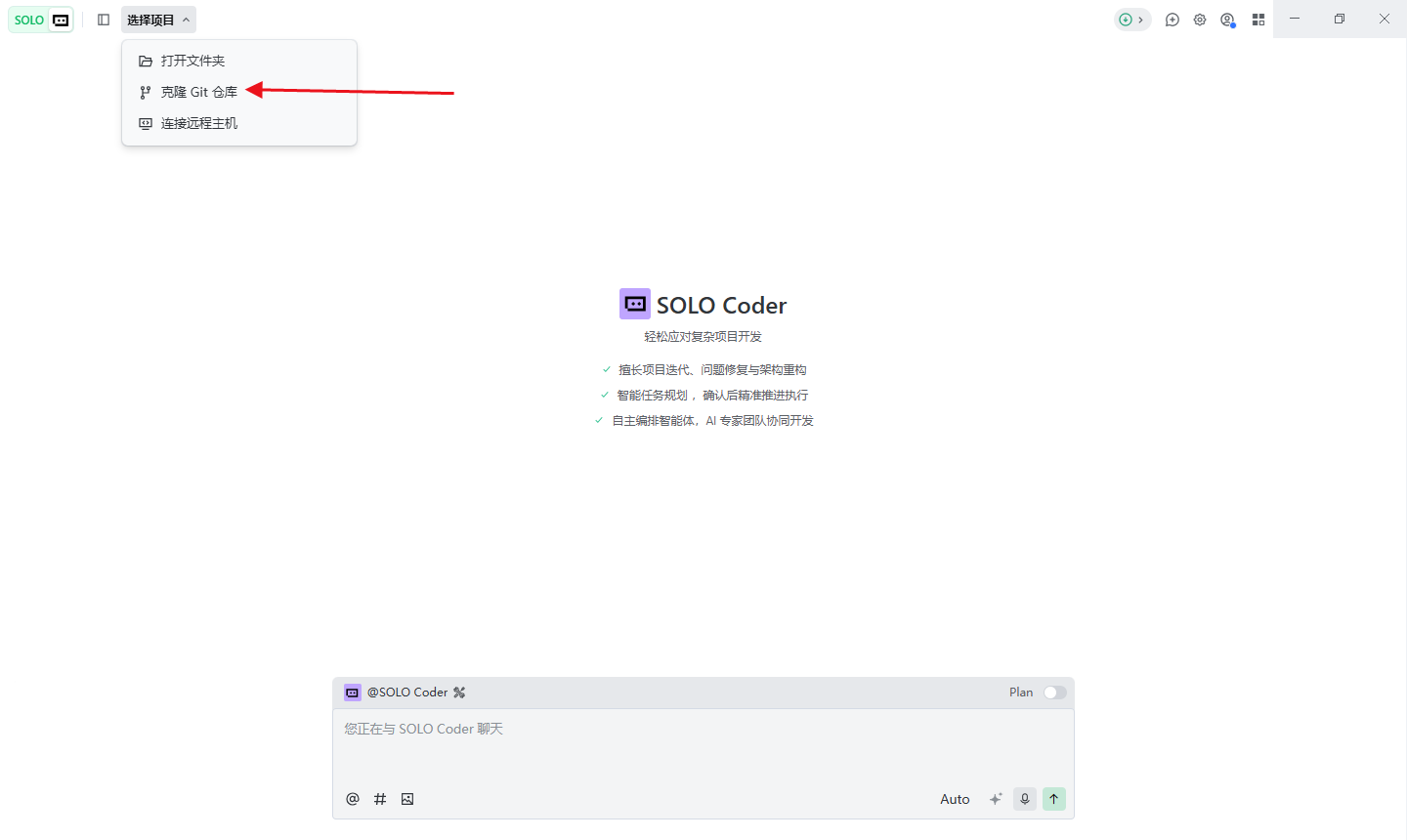Open the Auto model selector
The width and height of the screenshot is (1407, 840).
(x=955, y=799)
